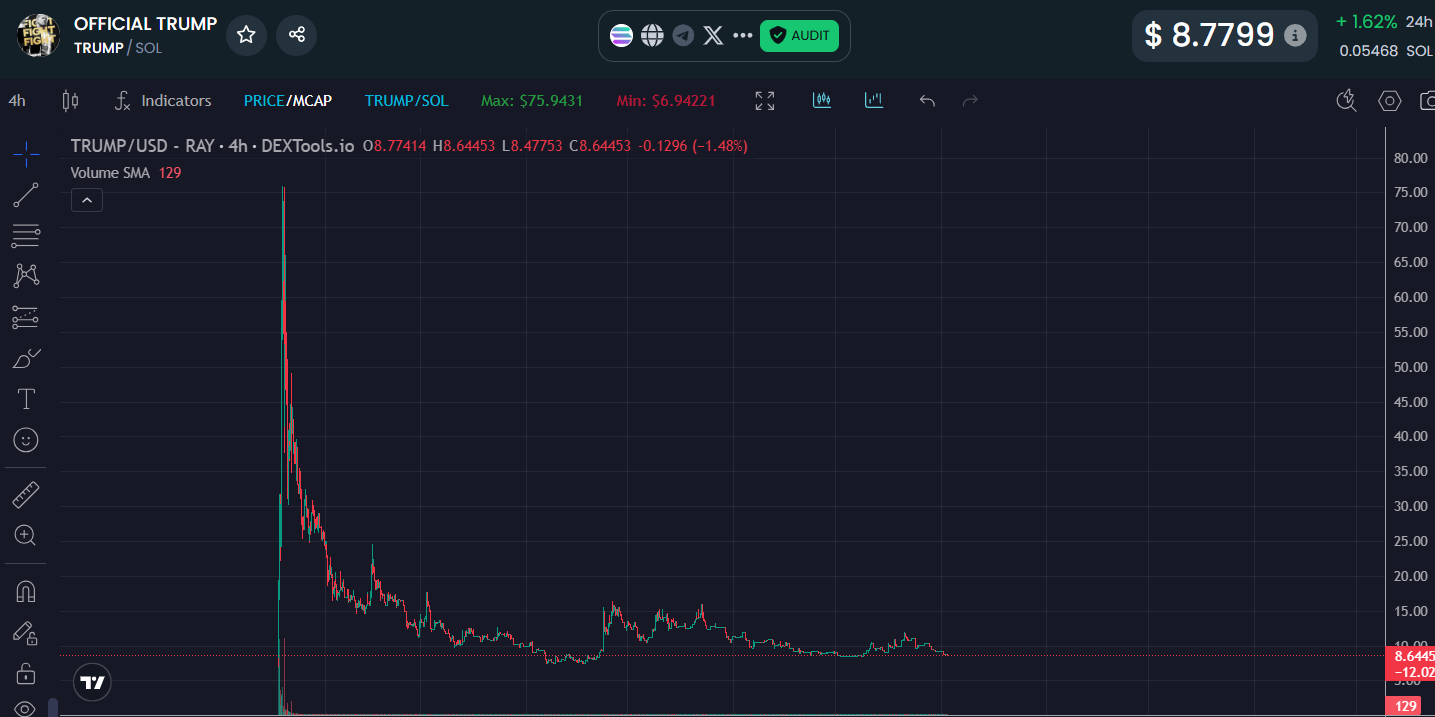The width and height of the screenshot is (1435, 717).
Task: Activate the Zoom In tool
Action: (x=26, y=535)
